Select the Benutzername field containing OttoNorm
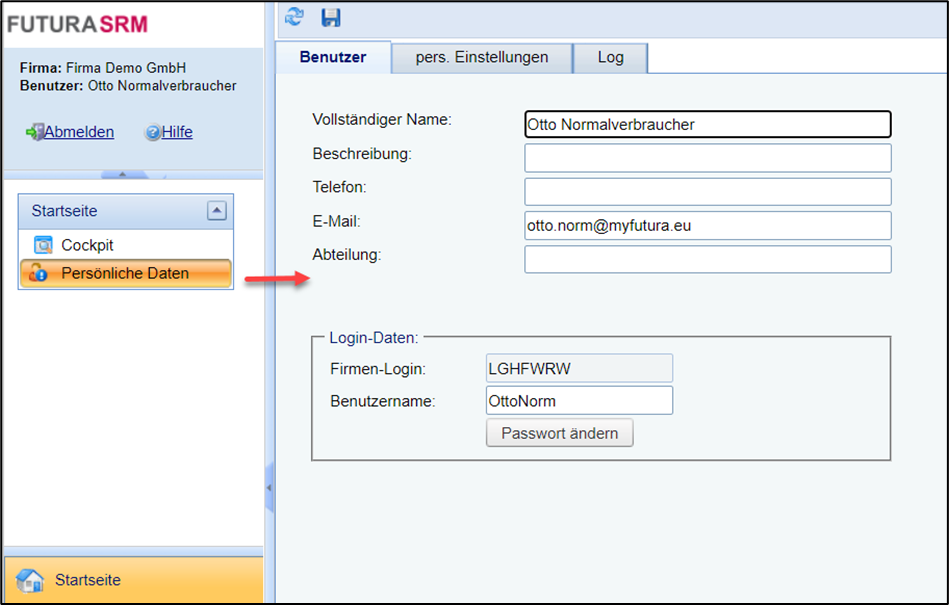 point(578,400)
